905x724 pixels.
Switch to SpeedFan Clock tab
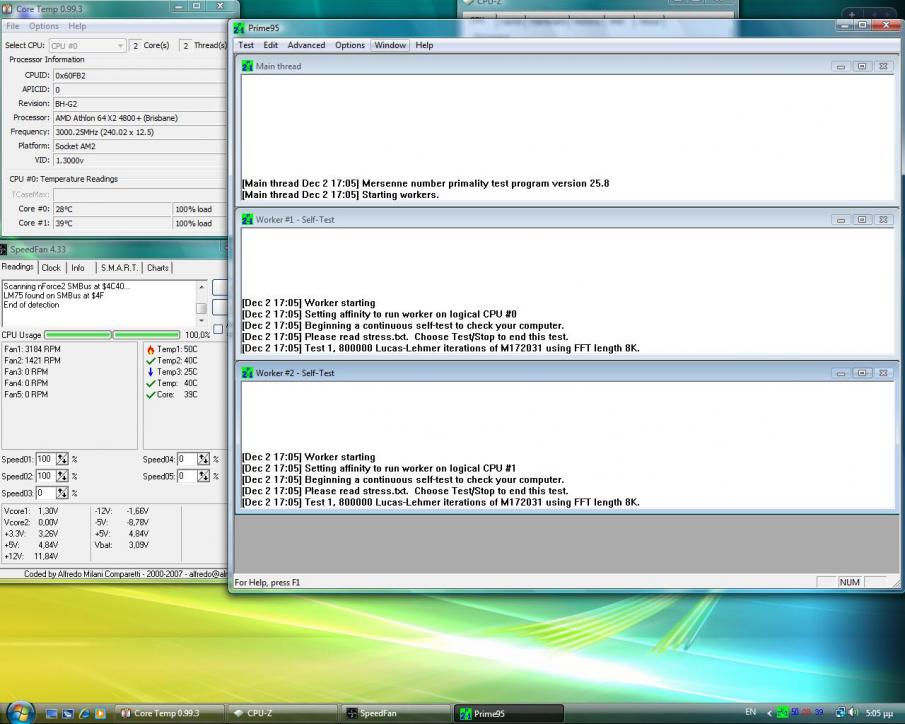[51, 268]
